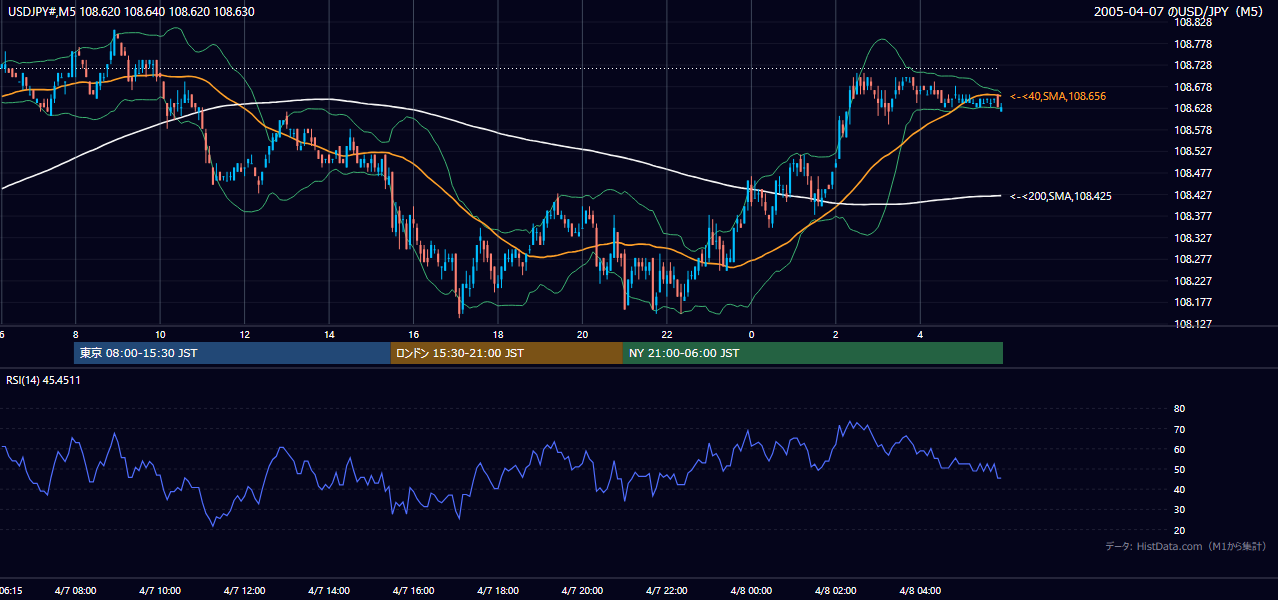This screenshot has width=1278, height=600.
Task: Click RSI scale level 70
Action: (x=1180, y=429)
